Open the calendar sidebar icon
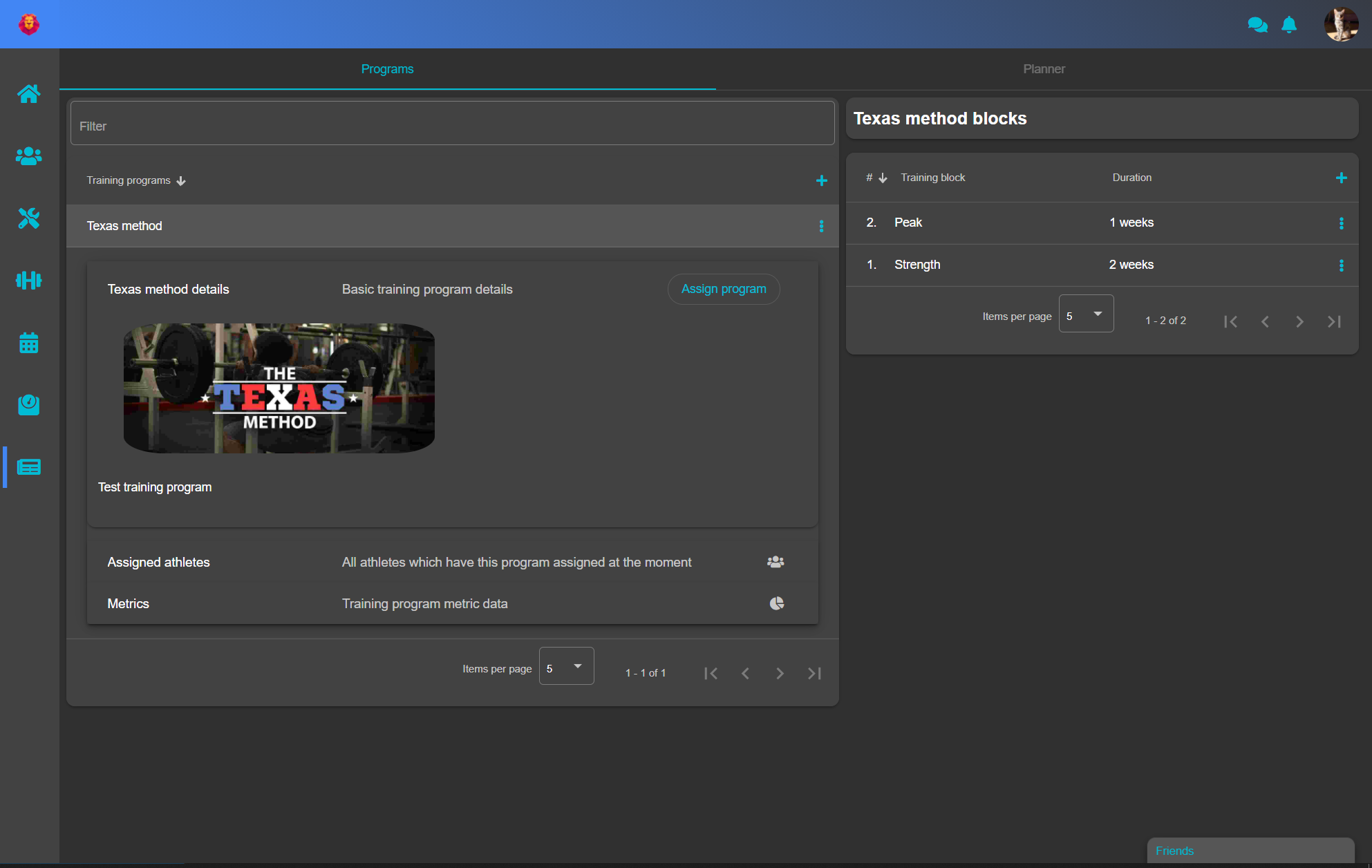Screen dimensions: 1372x868 29,343
